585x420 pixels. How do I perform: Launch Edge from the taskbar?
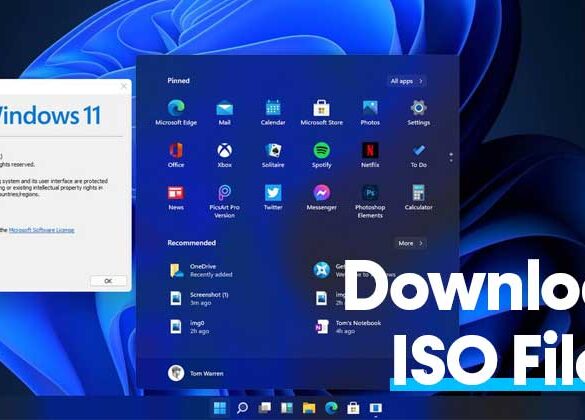click(331, 408)
